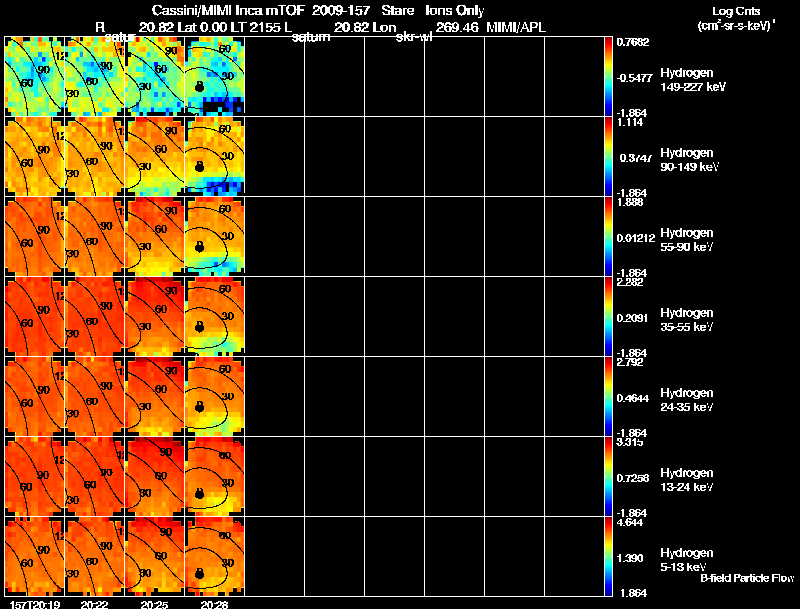The height and width of the screenshot is (609, 800).
Task: Click the color scale value '0.7682'
Action: click(633, 42)
